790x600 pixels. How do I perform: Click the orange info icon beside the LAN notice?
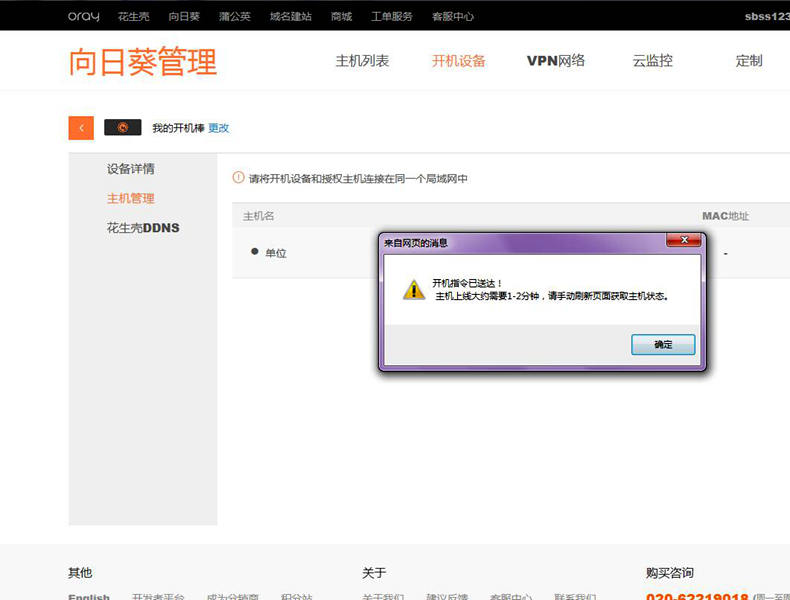point(238,177)
